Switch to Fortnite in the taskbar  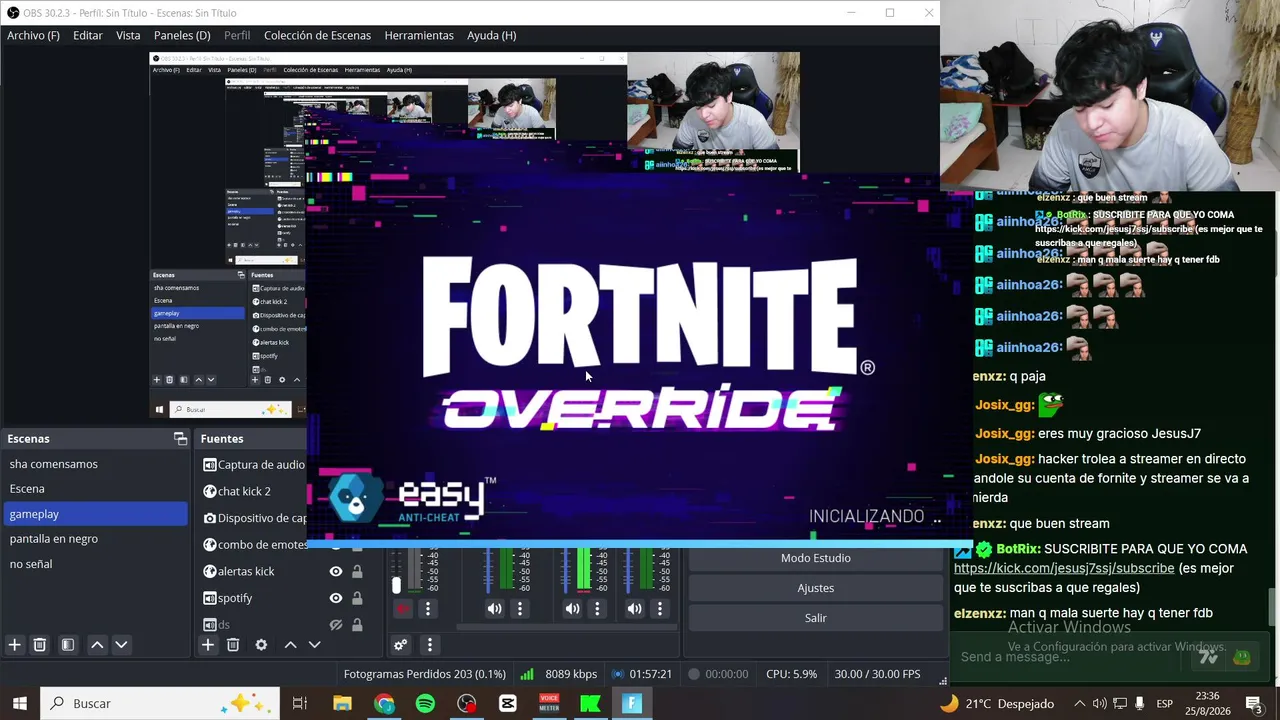(631, 703)
